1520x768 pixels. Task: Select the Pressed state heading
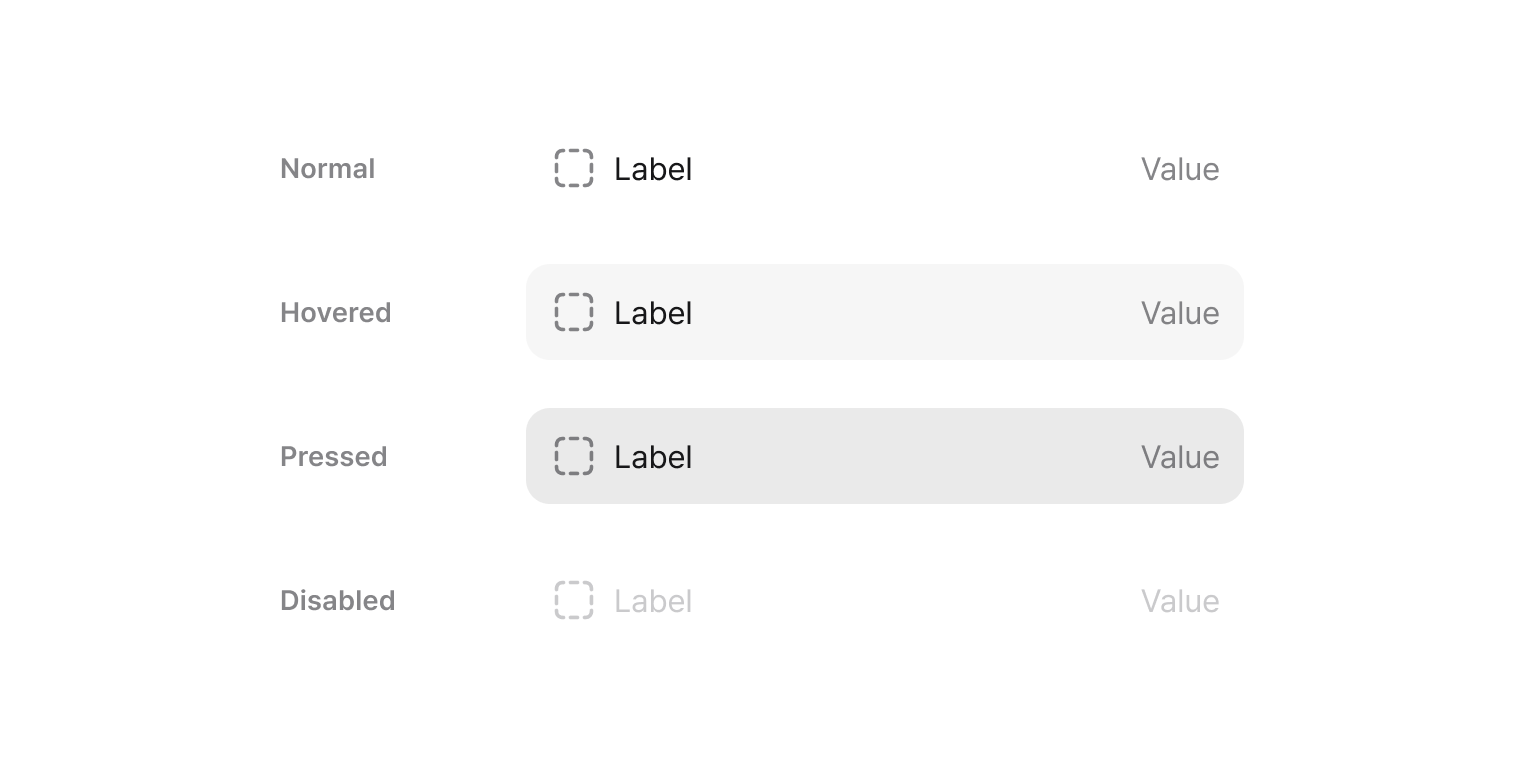(334, 457)
